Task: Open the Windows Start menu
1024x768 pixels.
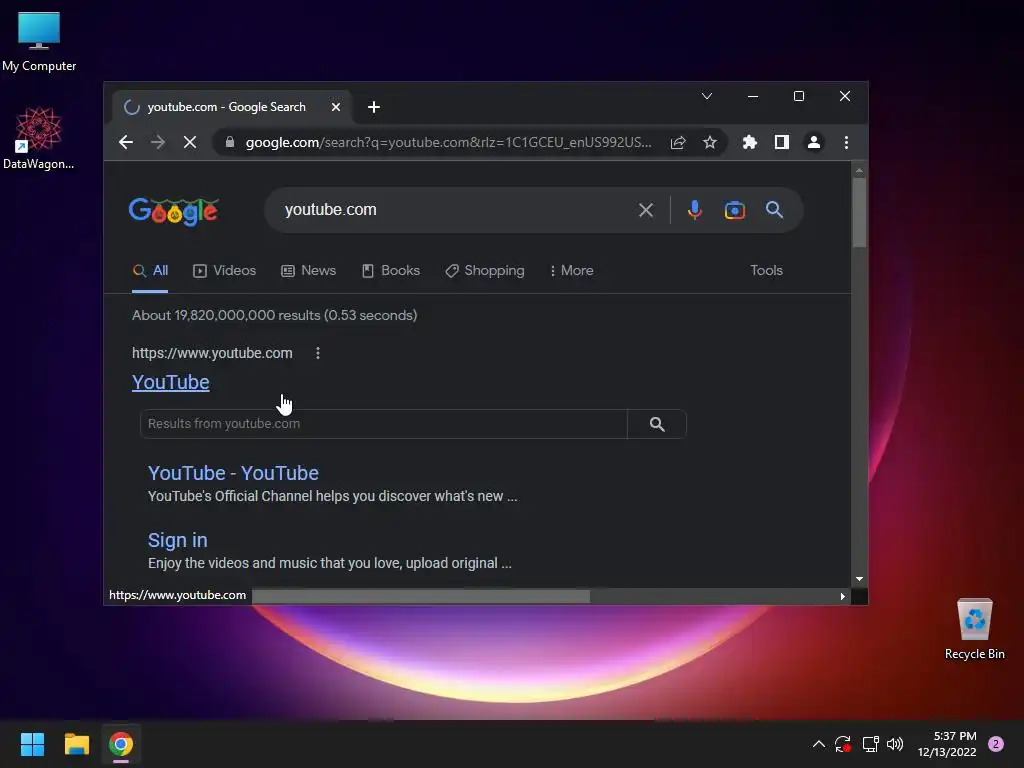Action: pos(32,744)
